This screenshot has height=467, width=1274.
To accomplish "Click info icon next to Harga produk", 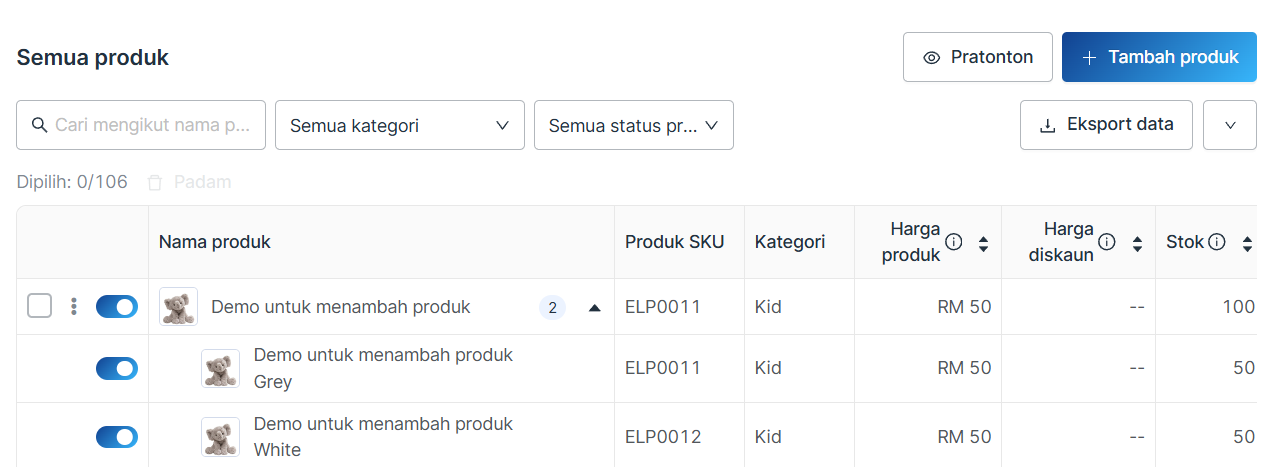I will point(954,242).
